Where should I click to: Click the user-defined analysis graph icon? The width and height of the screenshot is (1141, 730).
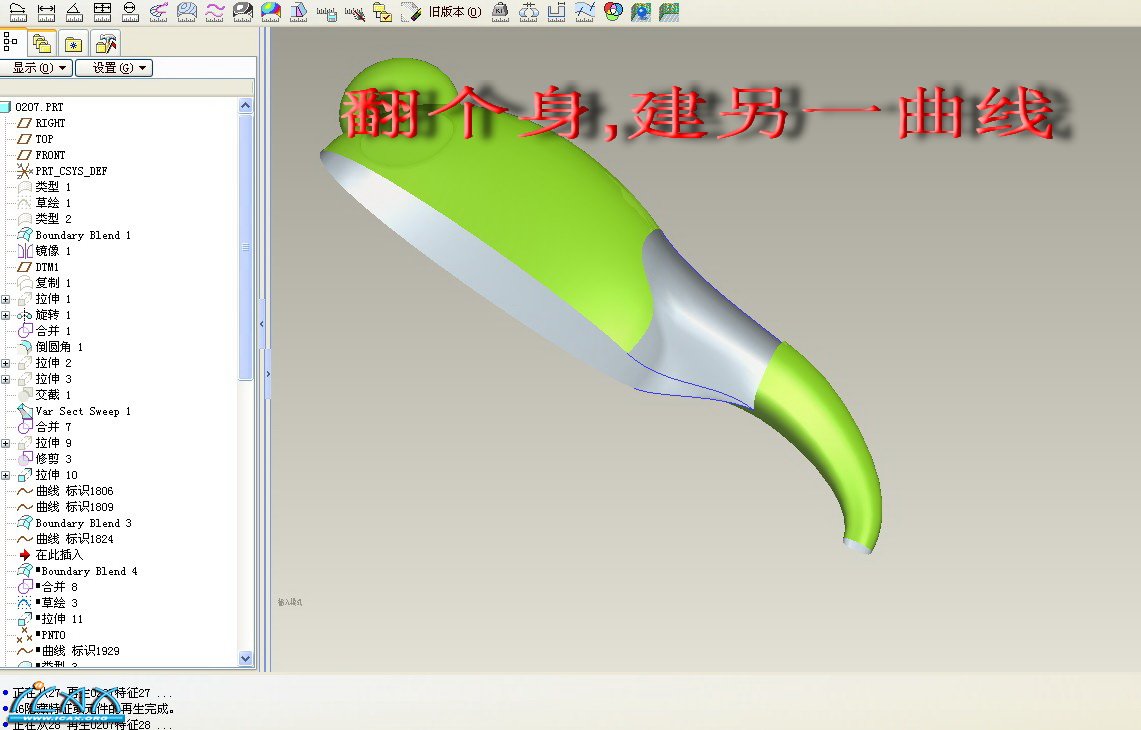pyautogui.click(x=584, y=12)
